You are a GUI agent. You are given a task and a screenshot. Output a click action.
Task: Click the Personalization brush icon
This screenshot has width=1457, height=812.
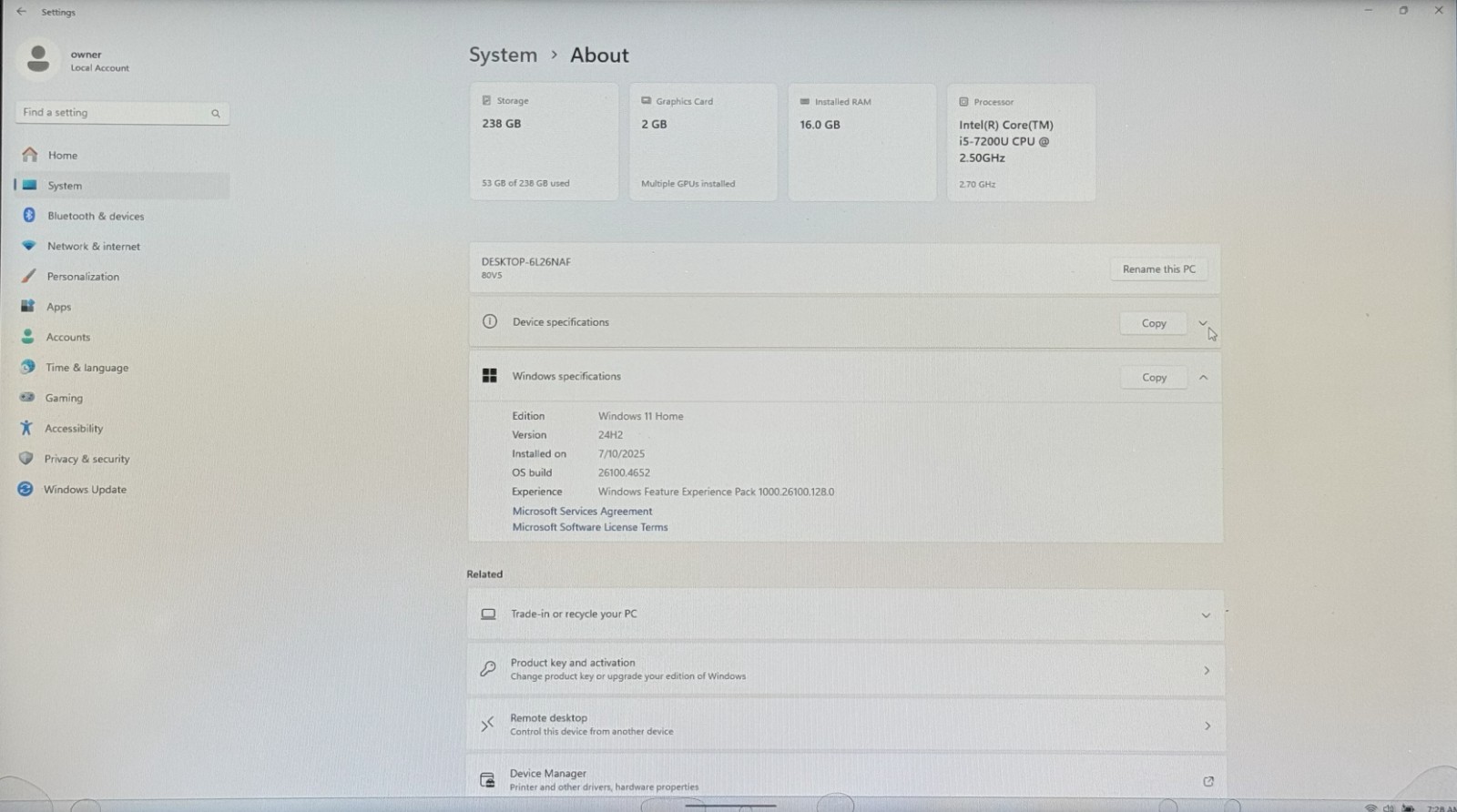click(29, 276)
